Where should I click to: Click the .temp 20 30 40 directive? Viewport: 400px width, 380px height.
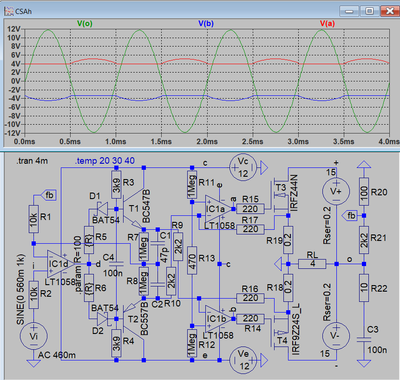point(105,161)
